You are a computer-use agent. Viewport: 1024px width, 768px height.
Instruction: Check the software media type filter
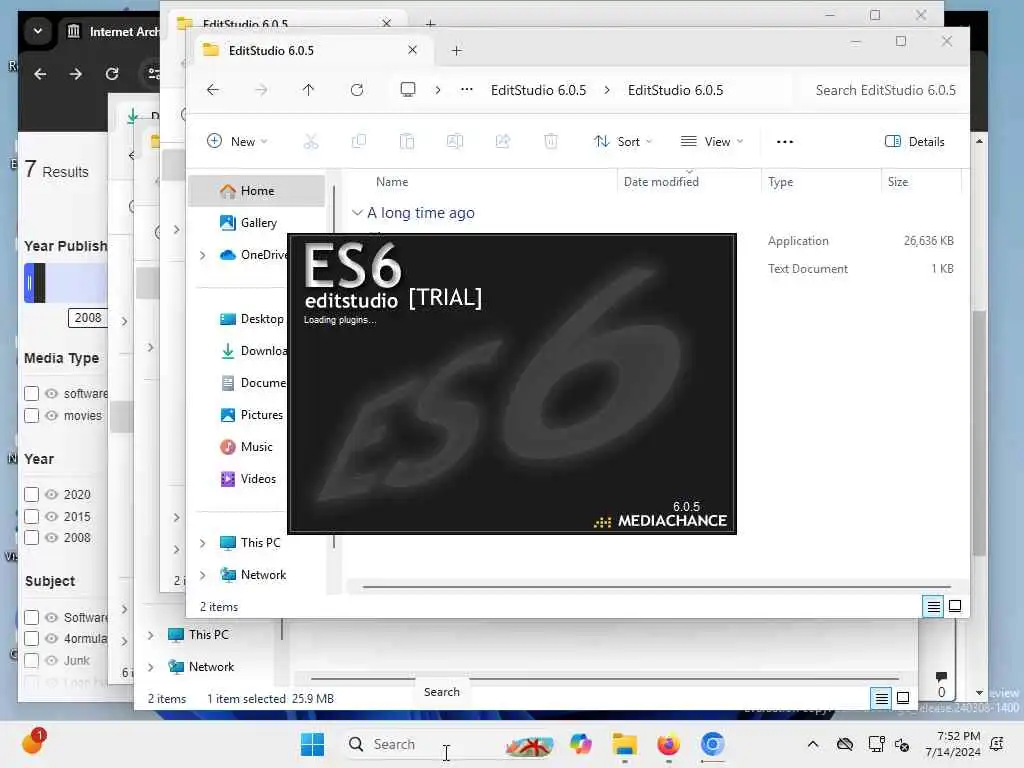(x=31, y=394)
